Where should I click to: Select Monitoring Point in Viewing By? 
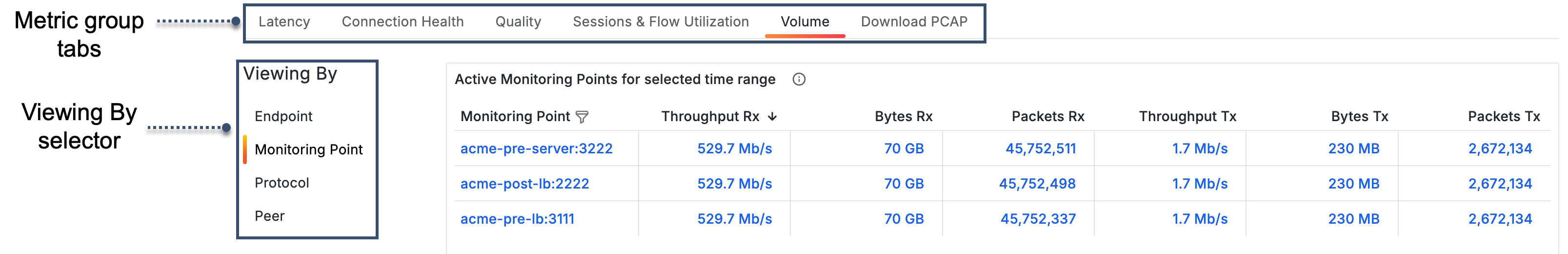[309, 150]
